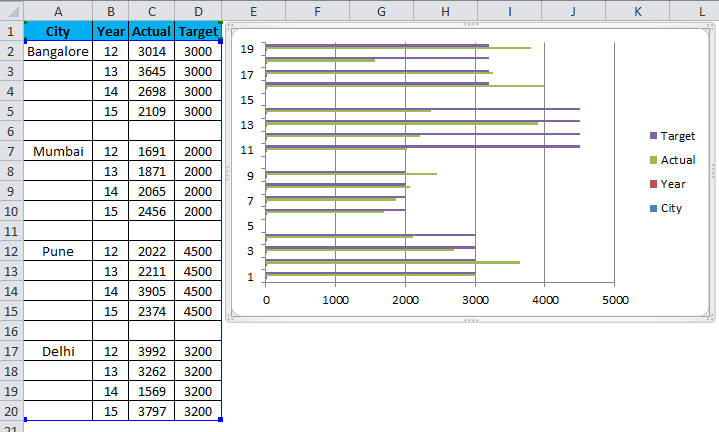
Task: Click the cell with value 2065
Action: pos(152,191)
